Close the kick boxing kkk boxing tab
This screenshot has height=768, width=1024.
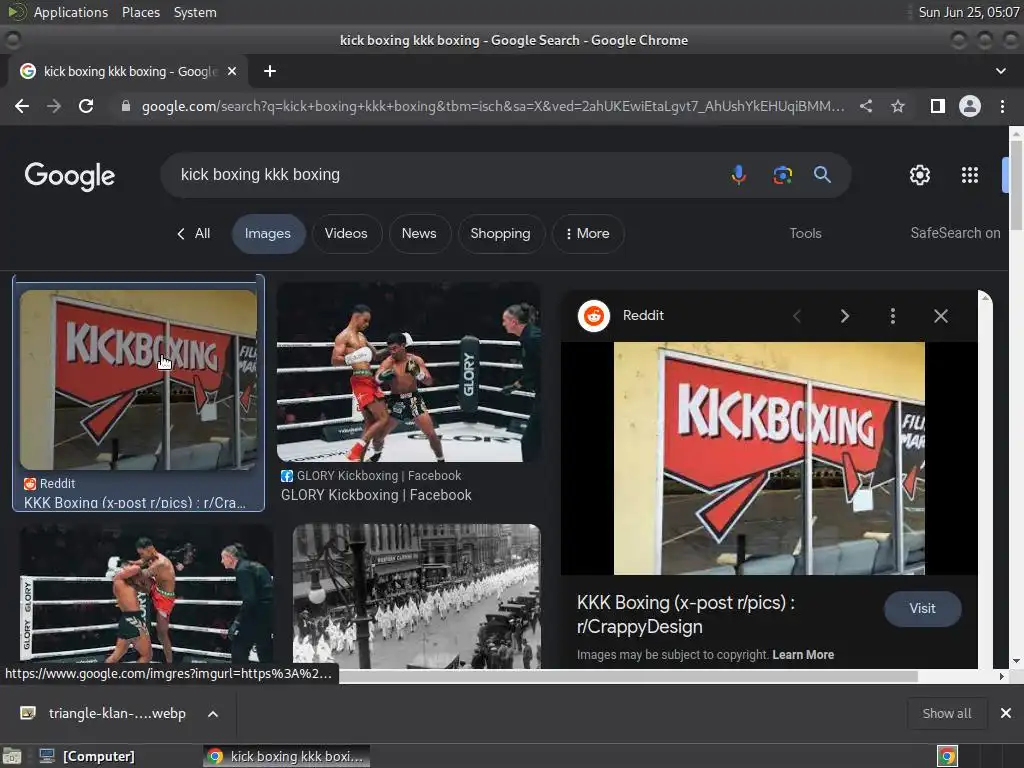click(x=232, y=71)
